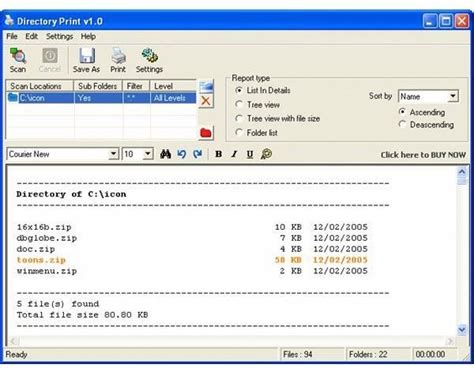Image resolution: width=474 pixels, height=368 pixels.
Task: Click the dbglobe.zip file entry
Action: pos(47,238)
